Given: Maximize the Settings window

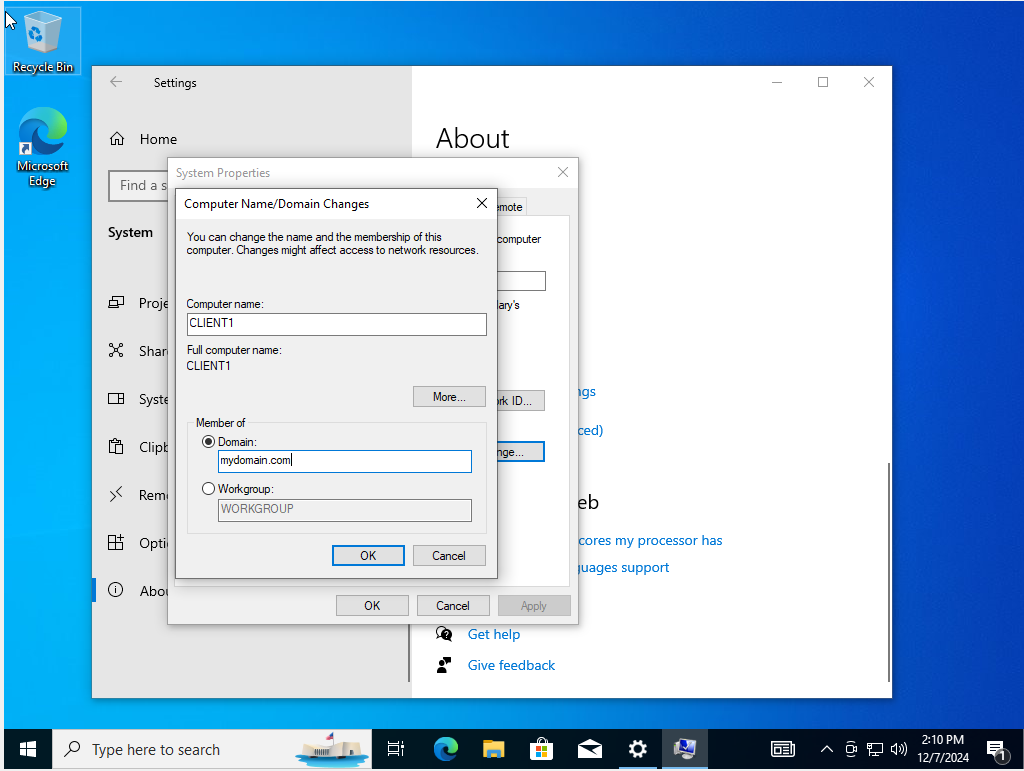Looking at the screenshot, I should (x=823, y=82).
